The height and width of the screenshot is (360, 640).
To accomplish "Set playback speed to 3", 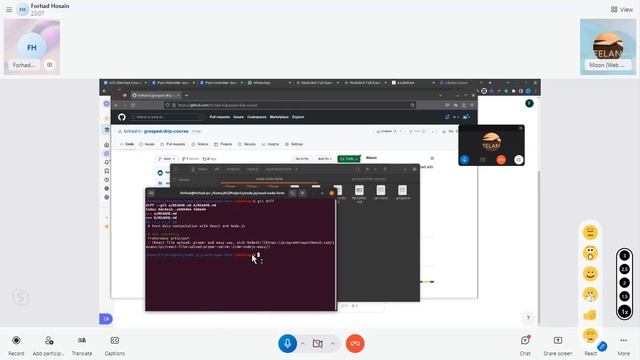I will (624, 256).
